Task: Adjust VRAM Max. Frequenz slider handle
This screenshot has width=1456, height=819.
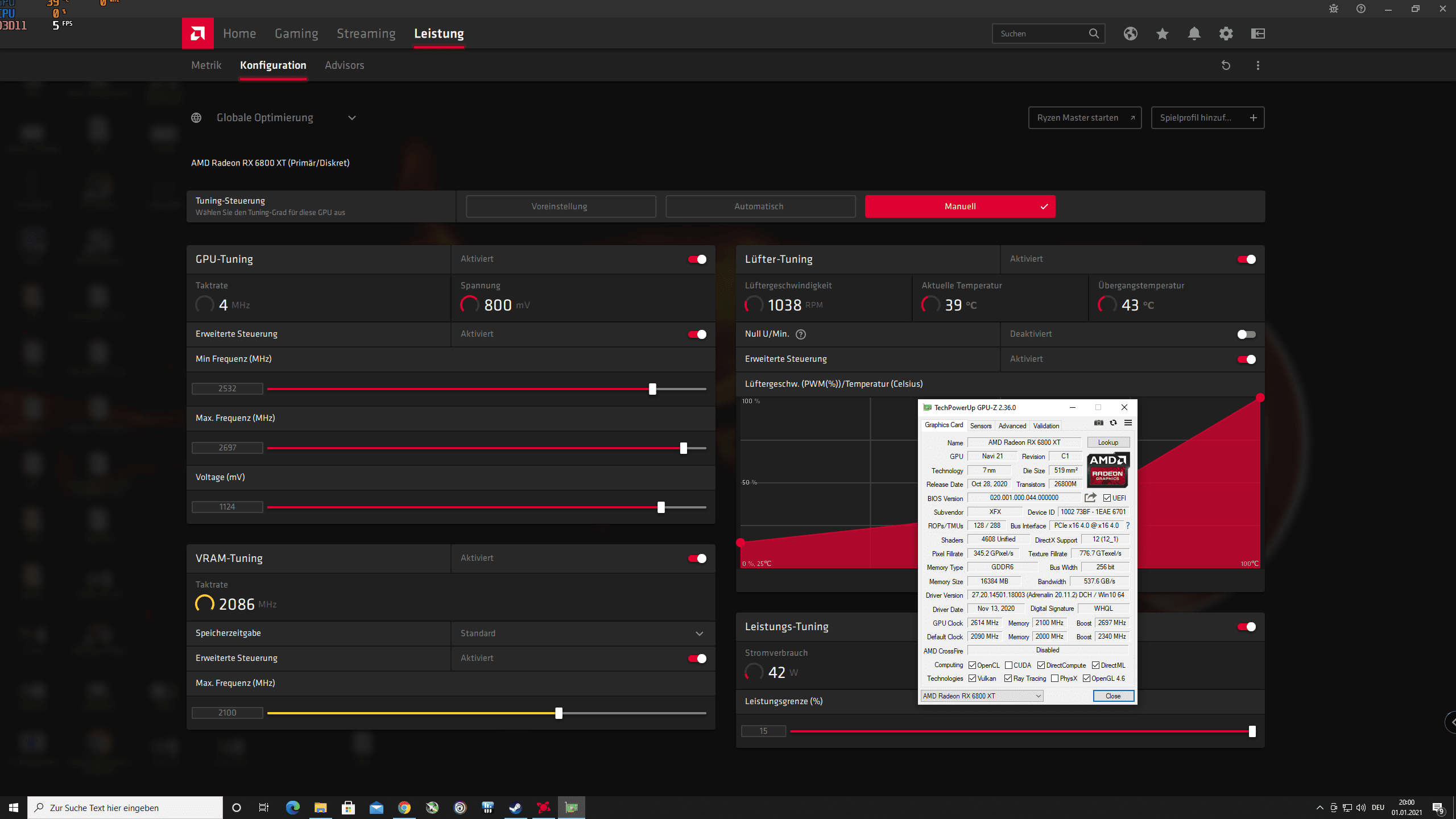Action: point(559,713)
